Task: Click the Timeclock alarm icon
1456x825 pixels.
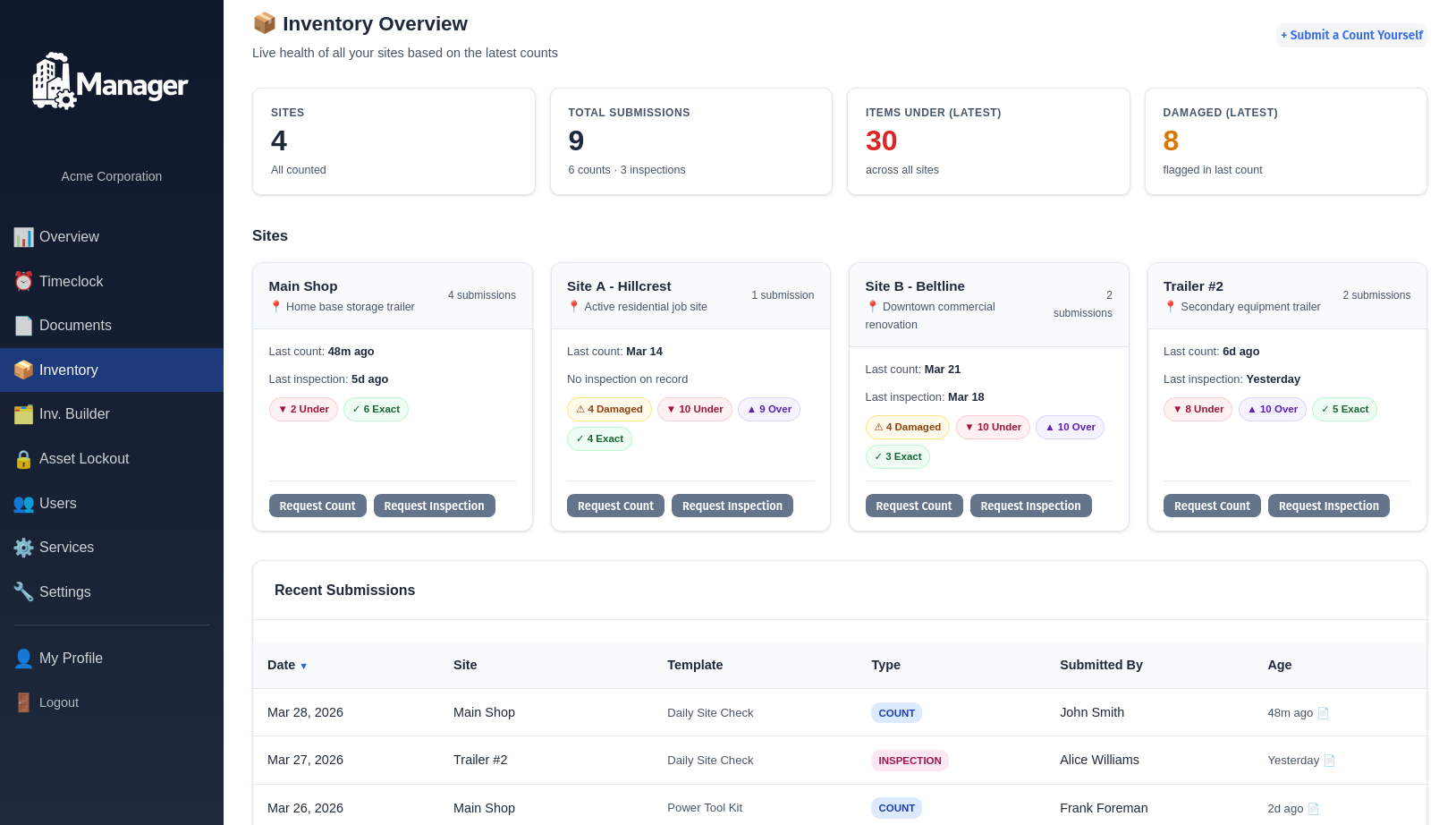Action: (x=23, y=281)
